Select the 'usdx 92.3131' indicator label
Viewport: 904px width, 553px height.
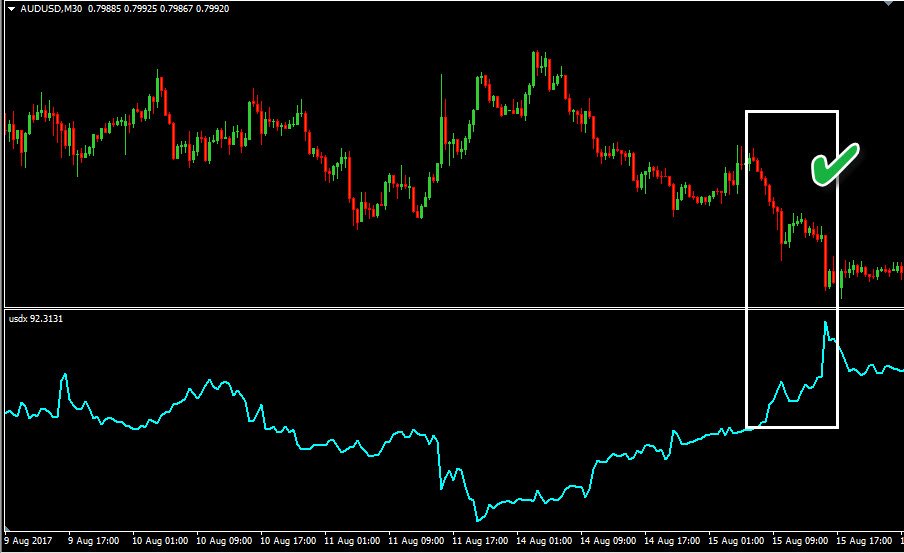point(36,318)
